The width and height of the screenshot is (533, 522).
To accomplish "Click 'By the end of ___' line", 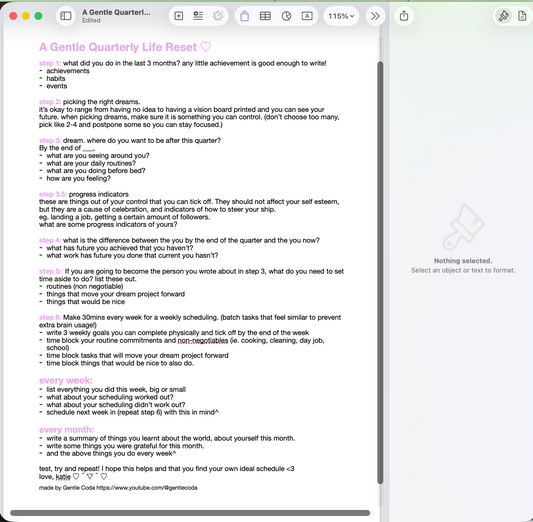I will click(67, 148).
